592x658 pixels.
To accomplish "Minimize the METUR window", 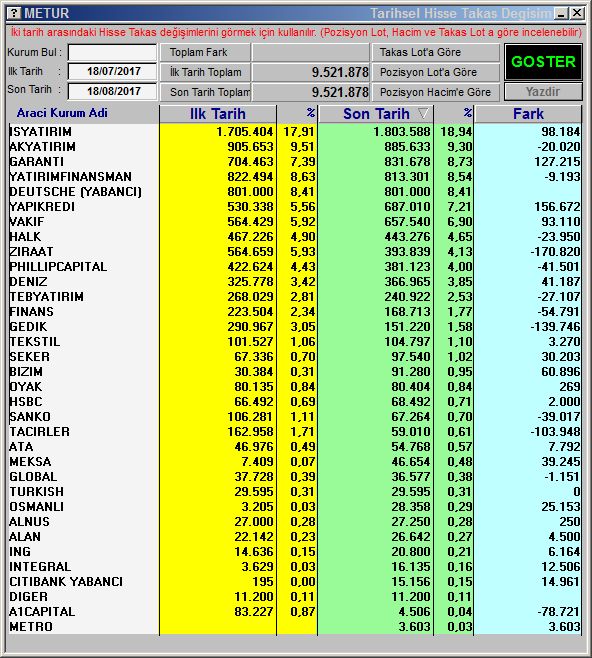I will (561, 13).
